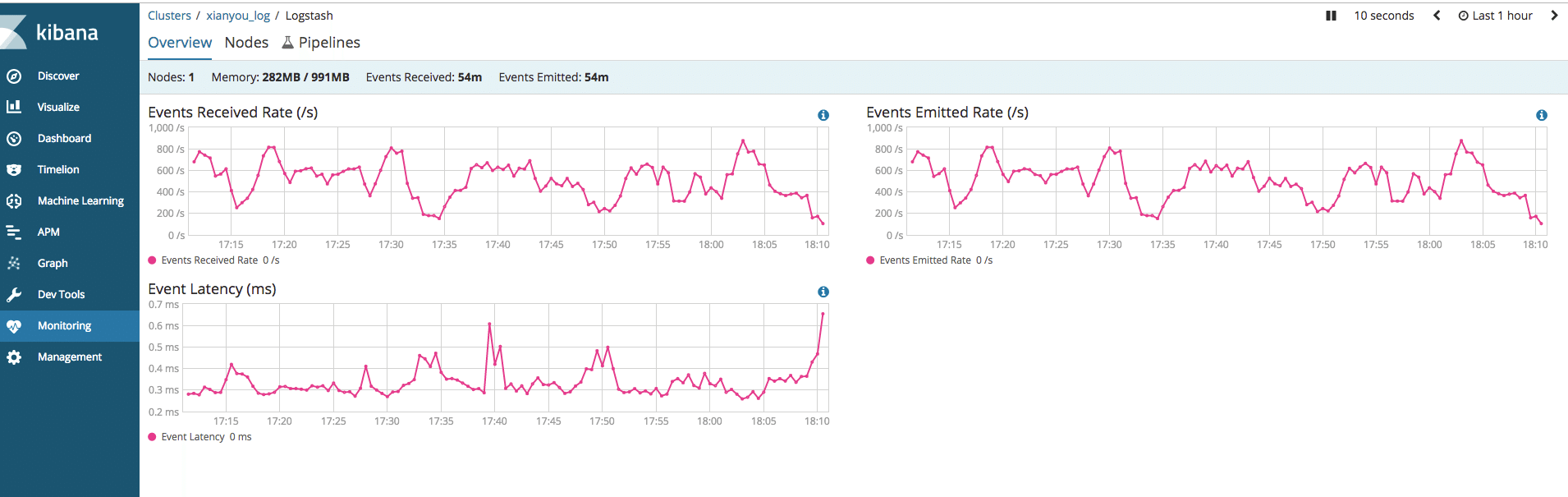
Task: Open the 10 seconds refresh interval picker
Action: click(1384, 16)
